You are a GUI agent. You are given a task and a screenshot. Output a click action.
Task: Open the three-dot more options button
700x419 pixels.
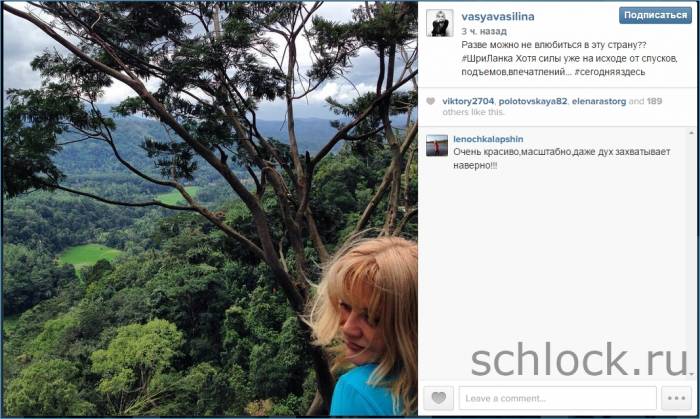pyautogui.click(x=676, y=398)
